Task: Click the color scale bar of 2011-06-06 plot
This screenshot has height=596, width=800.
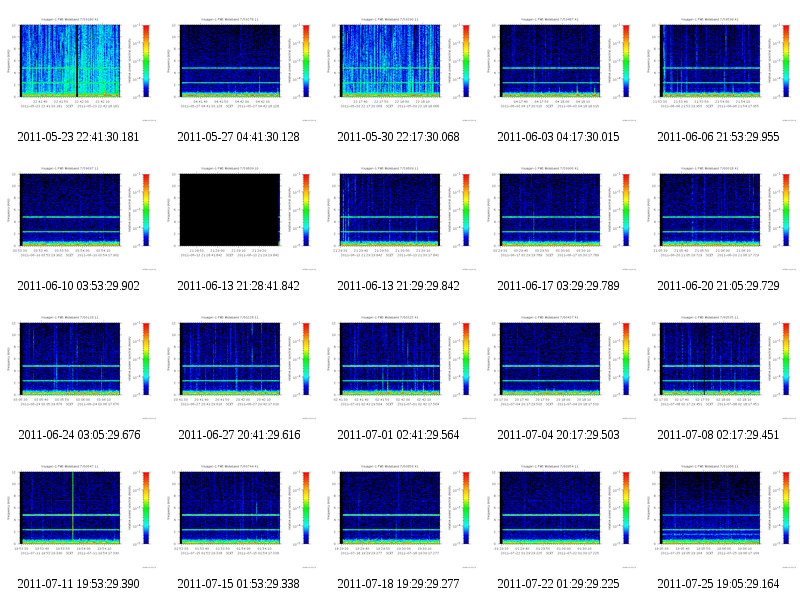Action: tap(786, 61)
